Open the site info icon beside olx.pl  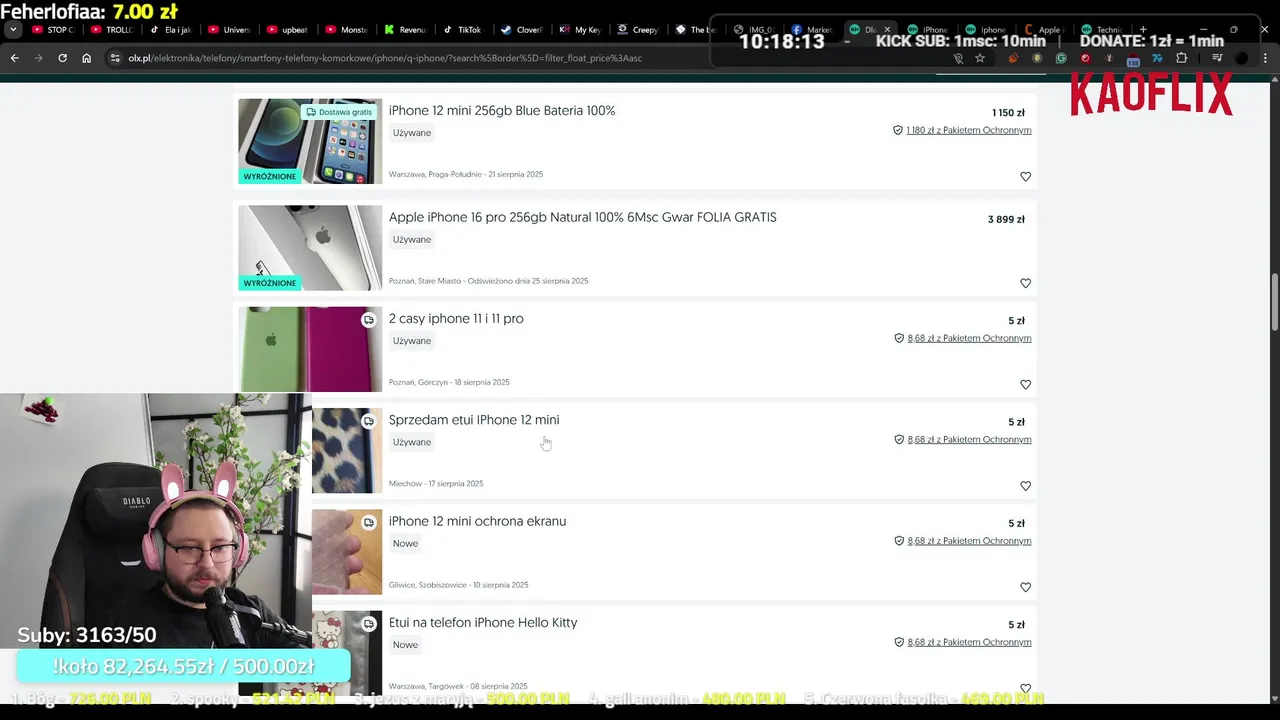[116, 58]
